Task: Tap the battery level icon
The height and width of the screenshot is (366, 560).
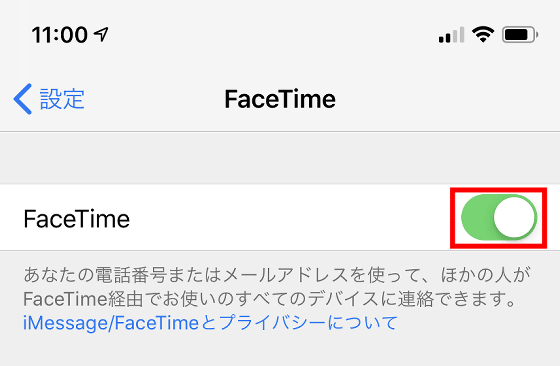Action: 520,35
